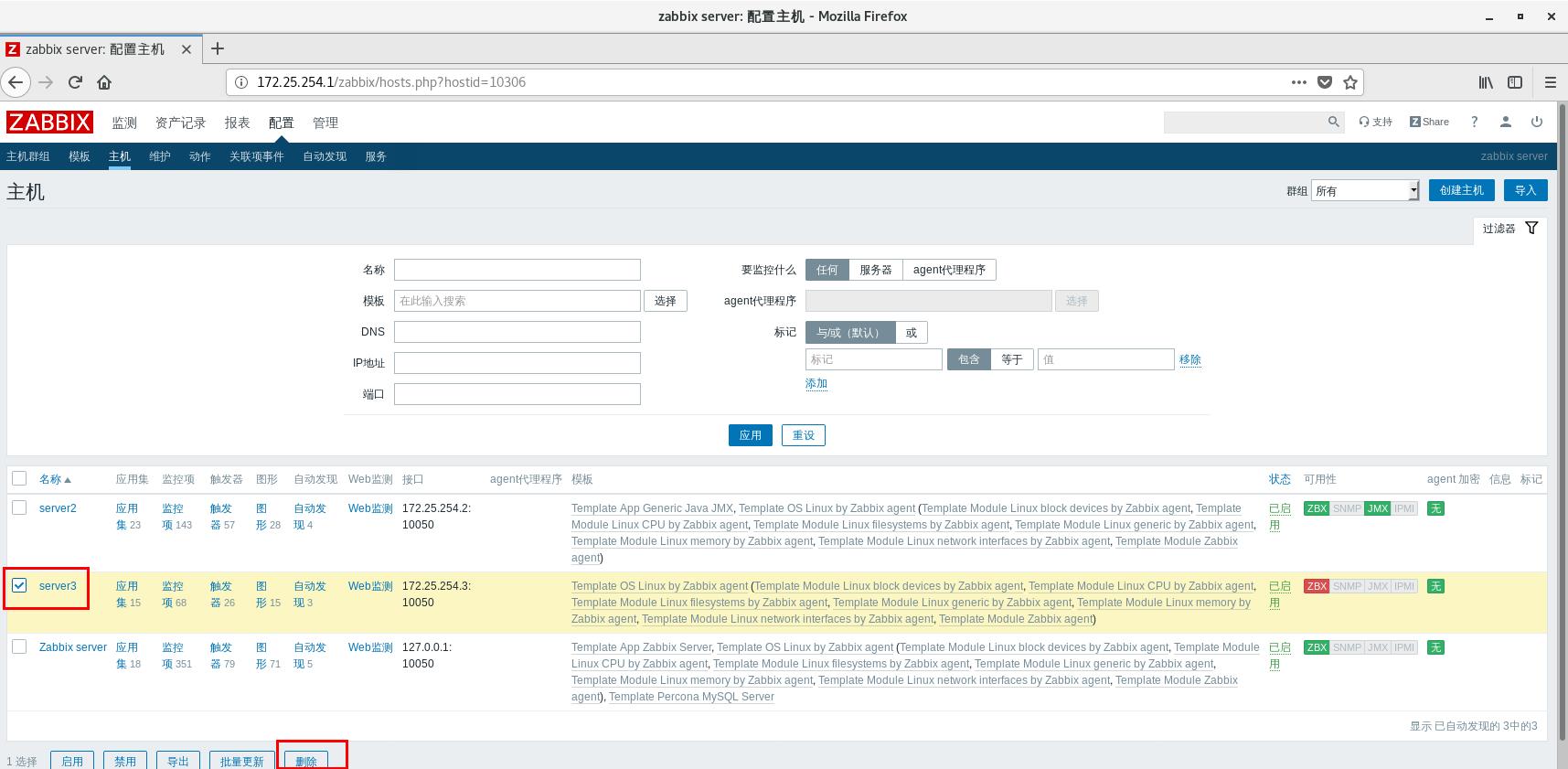Click the ZBX availability badge for Zabbix server
Image resolution: width=1568 pixels, height=769 pixels.
1317,647
